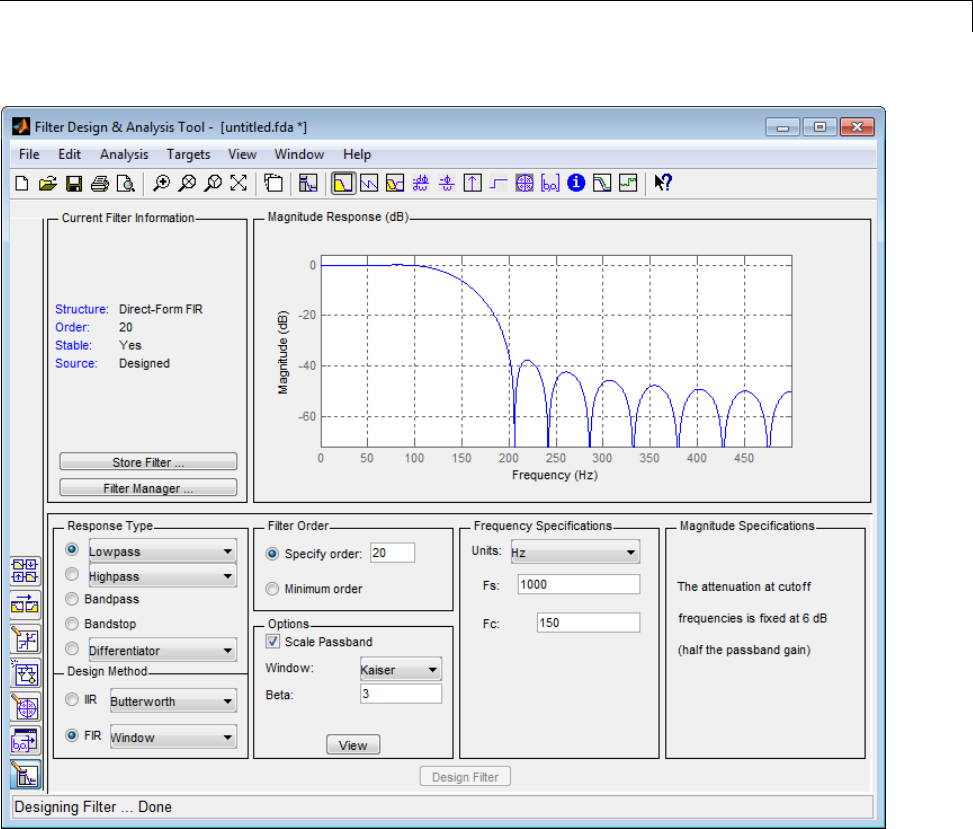Expand the Kaiser window dropdown
Screen dimensions: 973x829
[x=400, y=669]
